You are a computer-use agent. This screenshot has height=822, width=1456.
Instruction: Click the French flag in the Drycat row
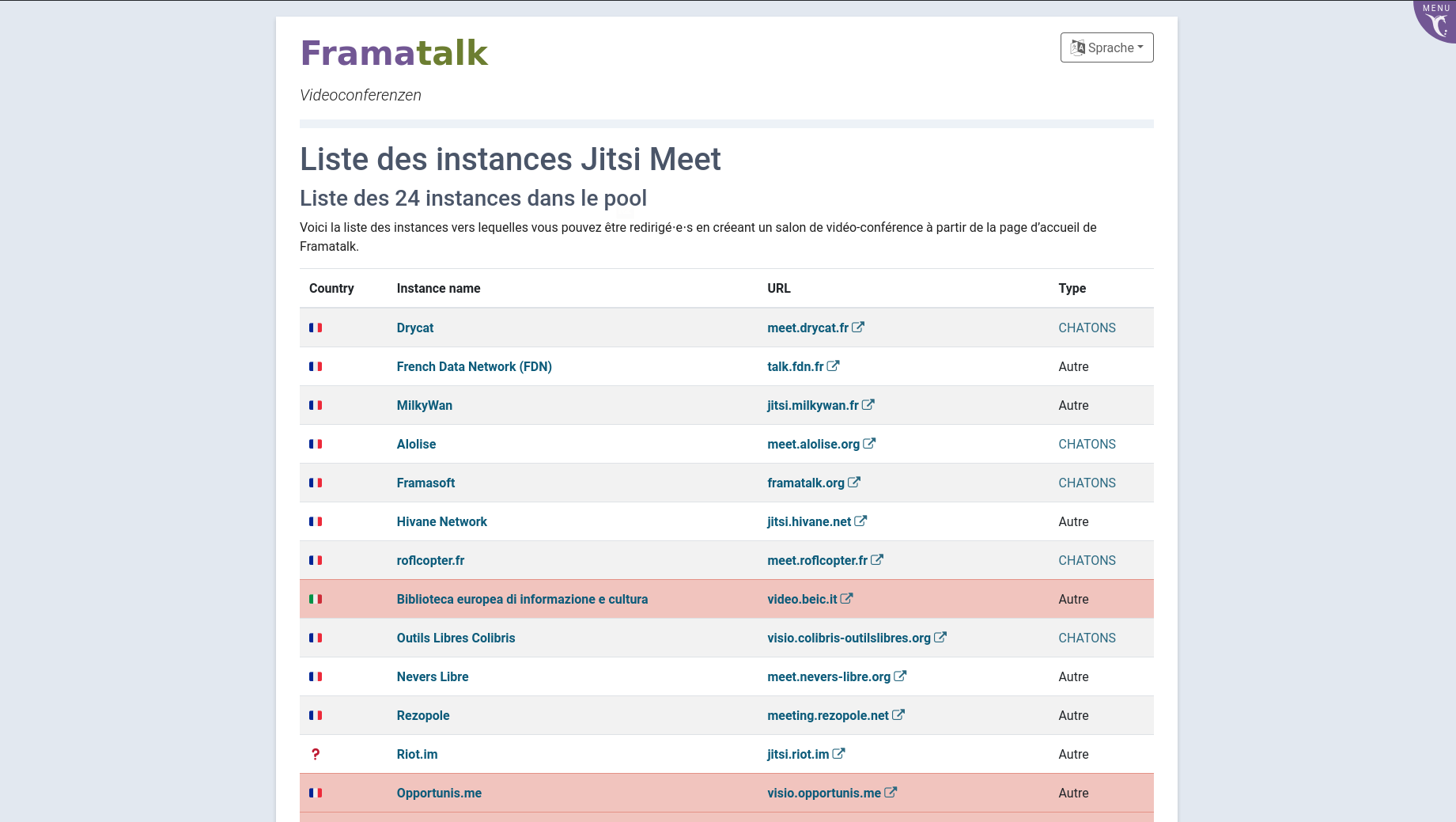tap(316, 328)
